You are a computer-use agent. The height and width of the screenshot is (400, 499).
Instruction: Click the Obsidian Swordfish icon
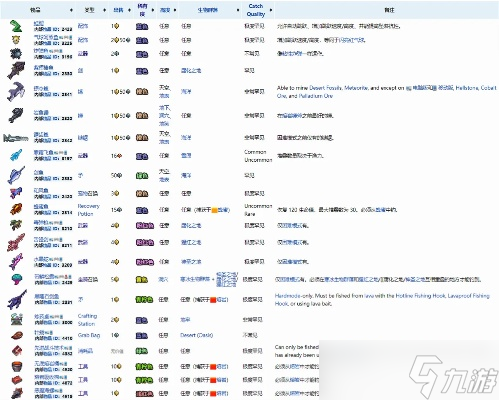(x=16, y=299)
